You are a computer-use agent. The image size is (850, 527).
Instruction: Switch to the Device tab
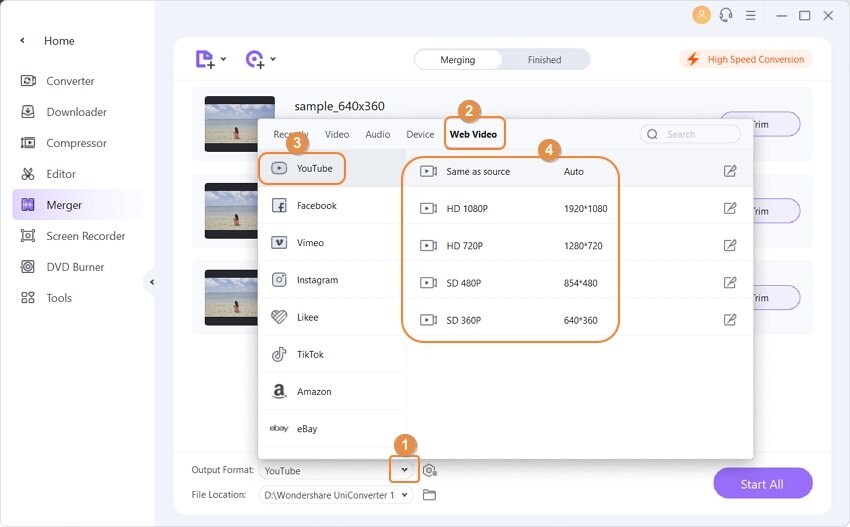420,134
